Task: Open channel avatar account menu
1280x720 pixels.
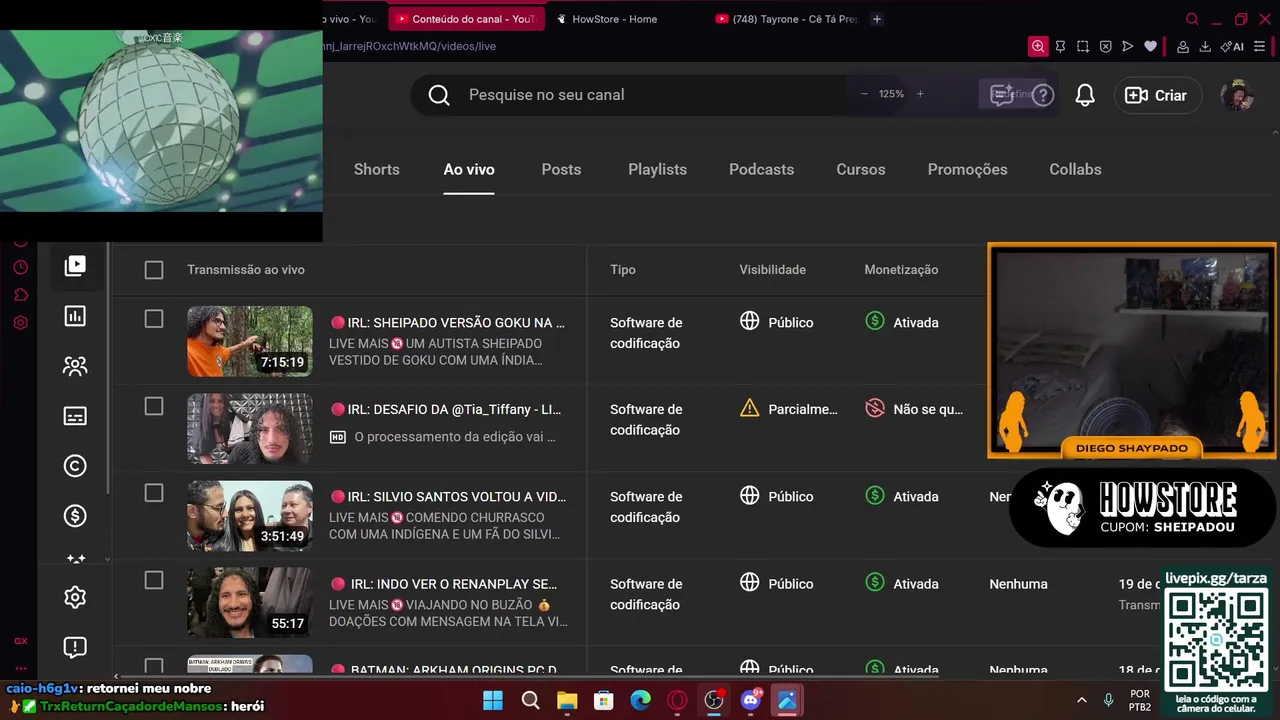Action: click(x=1237, y=95)
